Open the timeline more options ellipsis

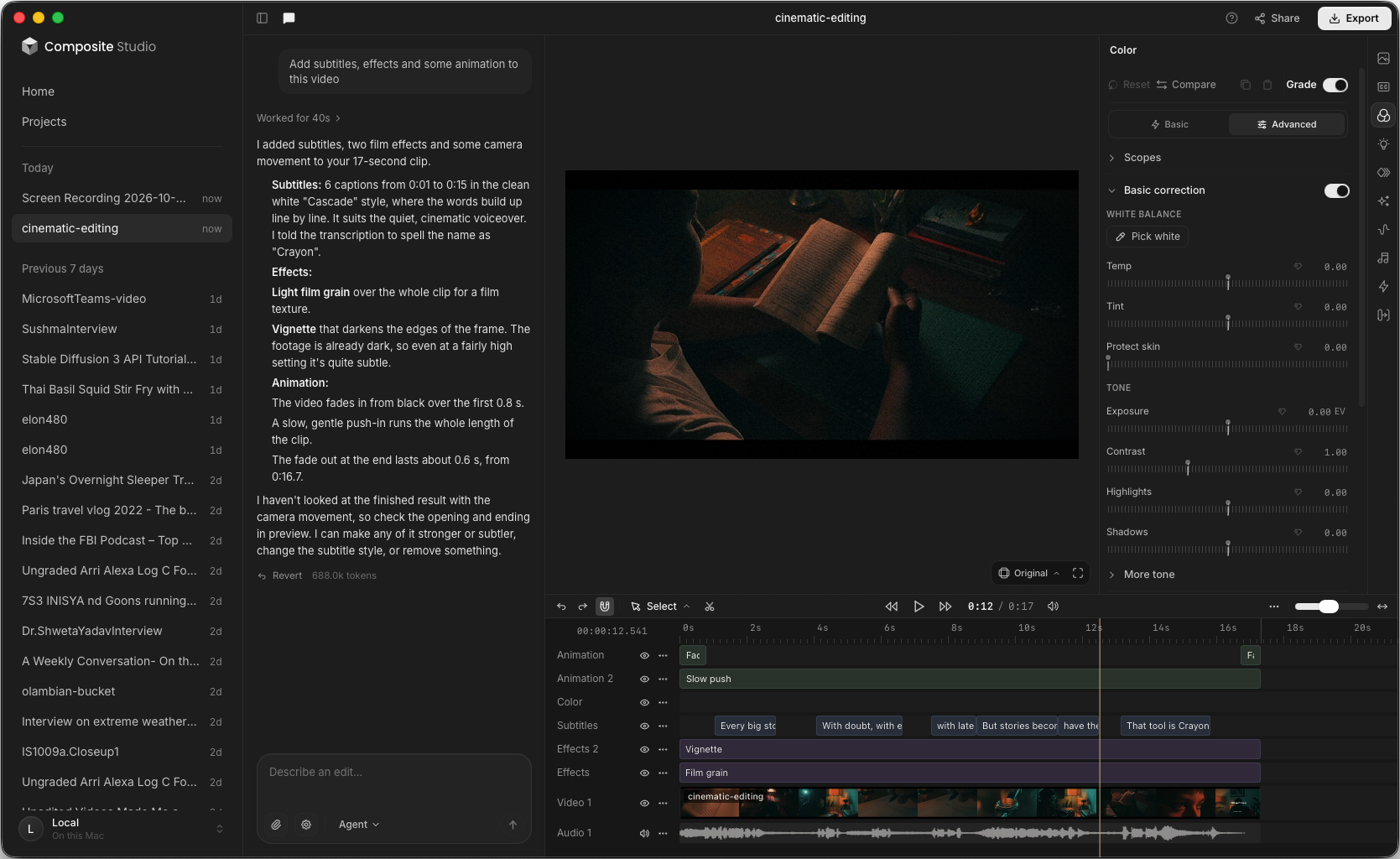pyautogui.click(x=1274, y=607)
